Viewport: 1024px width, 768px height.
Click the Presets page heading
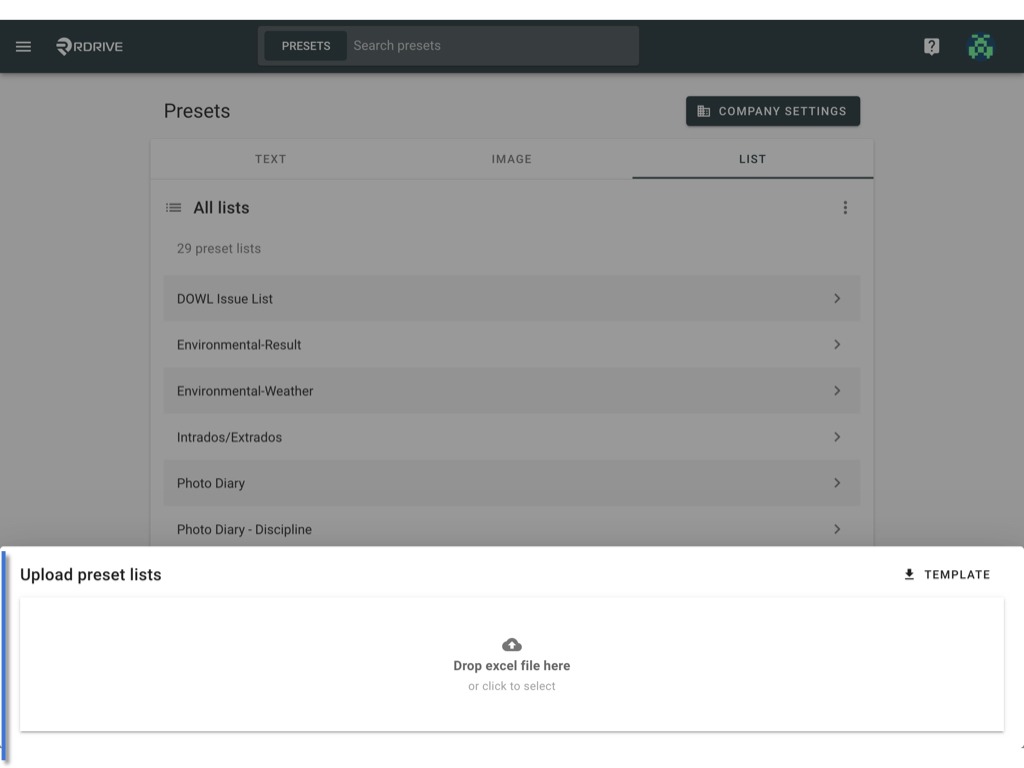[x=197, y=111]
